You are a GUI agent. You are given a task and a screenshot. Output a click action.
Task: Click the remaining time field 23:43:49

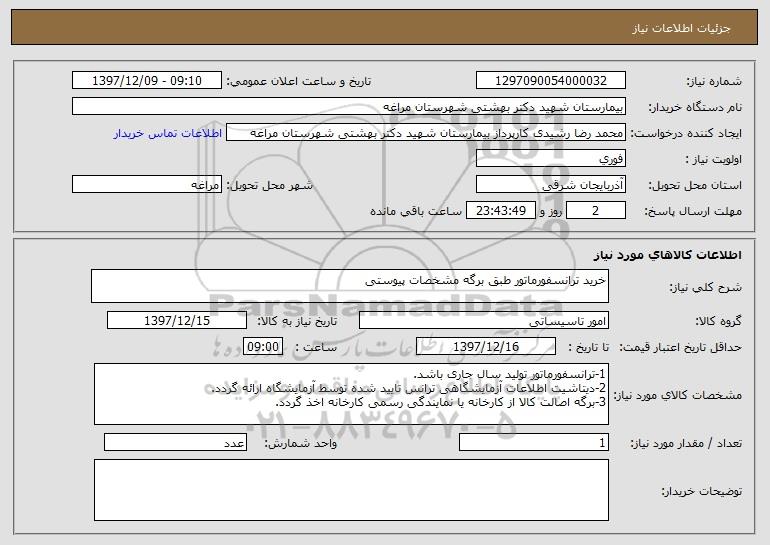(500, 210)
